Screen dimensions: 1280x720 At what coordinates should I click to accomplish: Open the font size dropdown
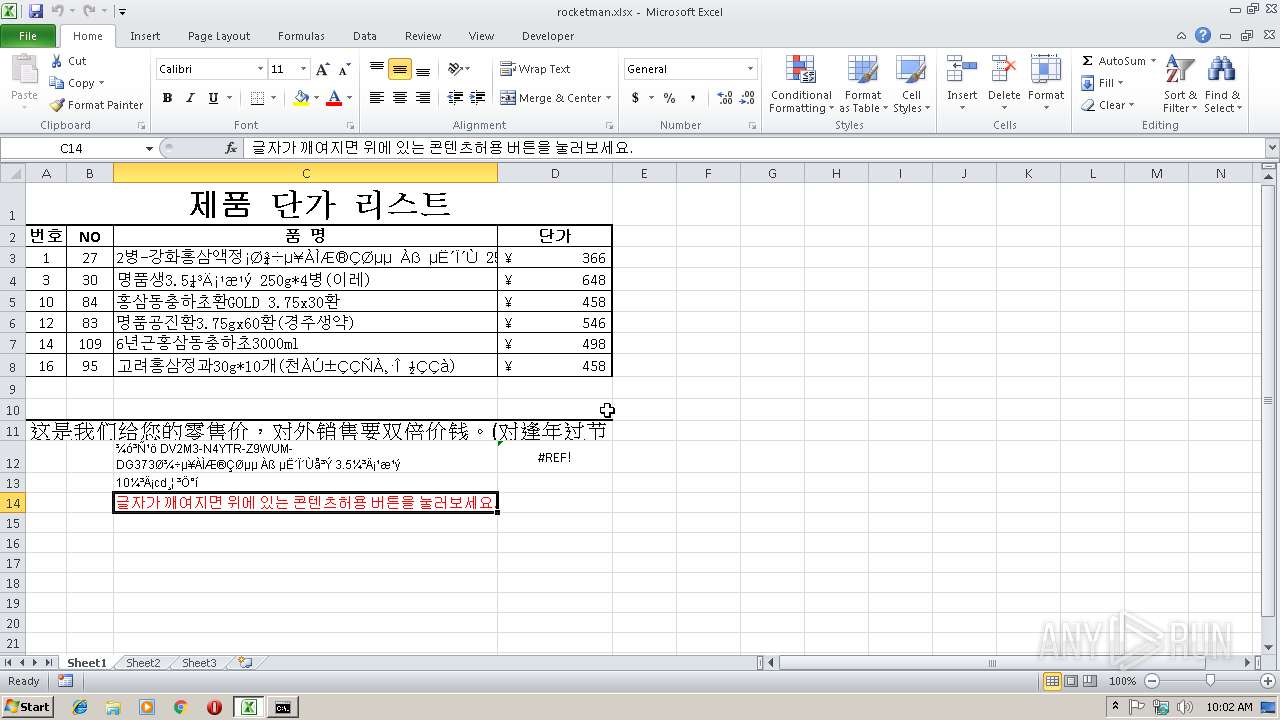point(303,69)
